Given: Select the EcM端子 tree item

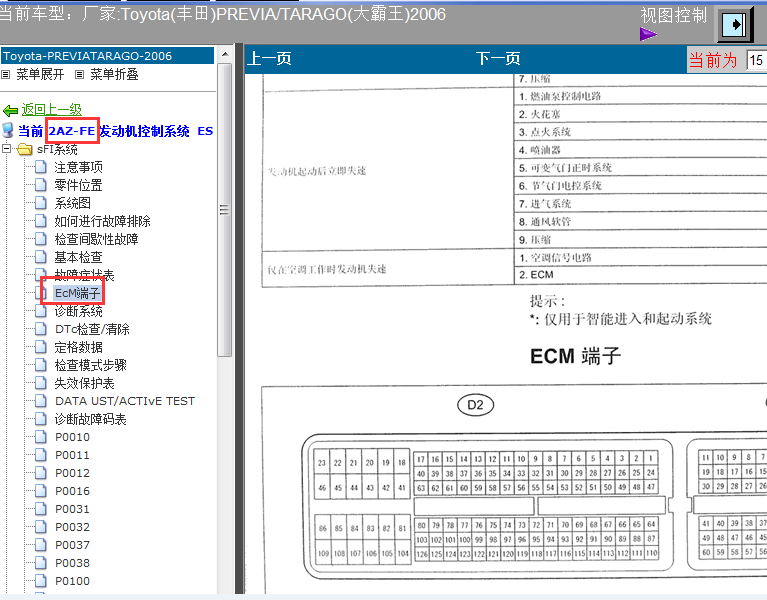Looking at the screenshot, I should tap(77, 293).
